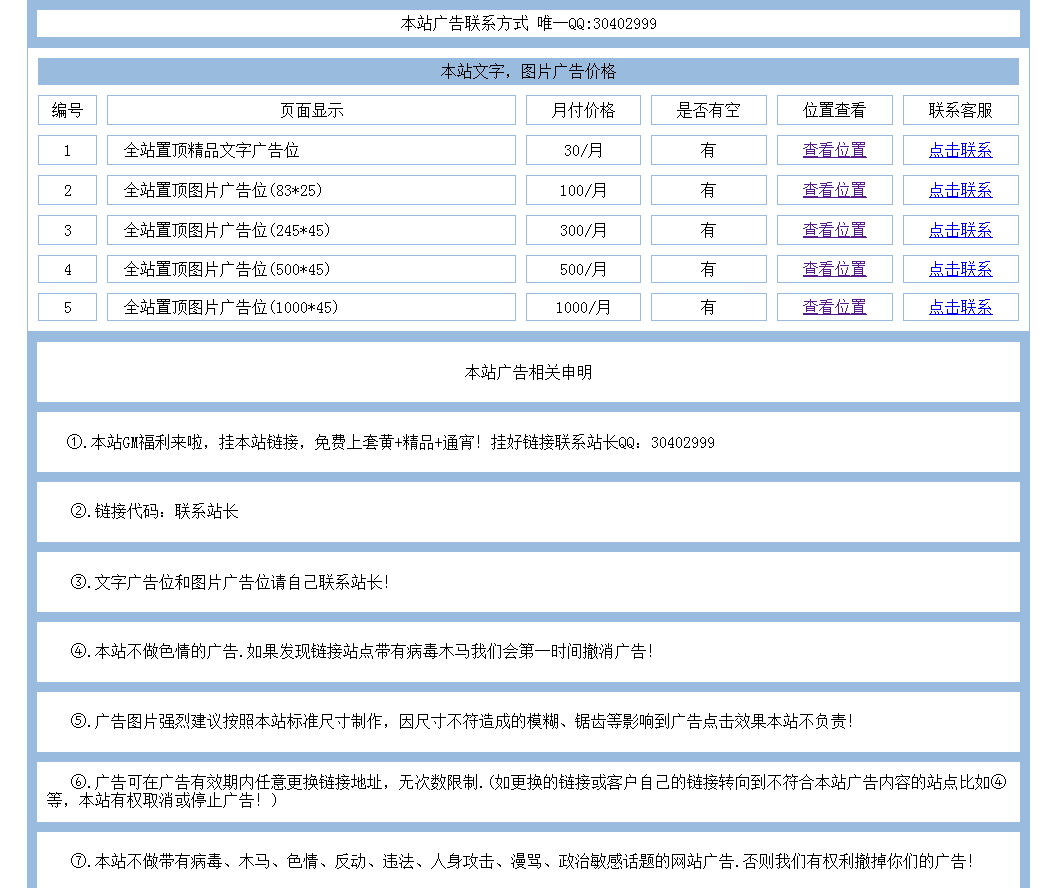
Task: Click statement ④ about 本站不做色情的广告
Action: 528,651
